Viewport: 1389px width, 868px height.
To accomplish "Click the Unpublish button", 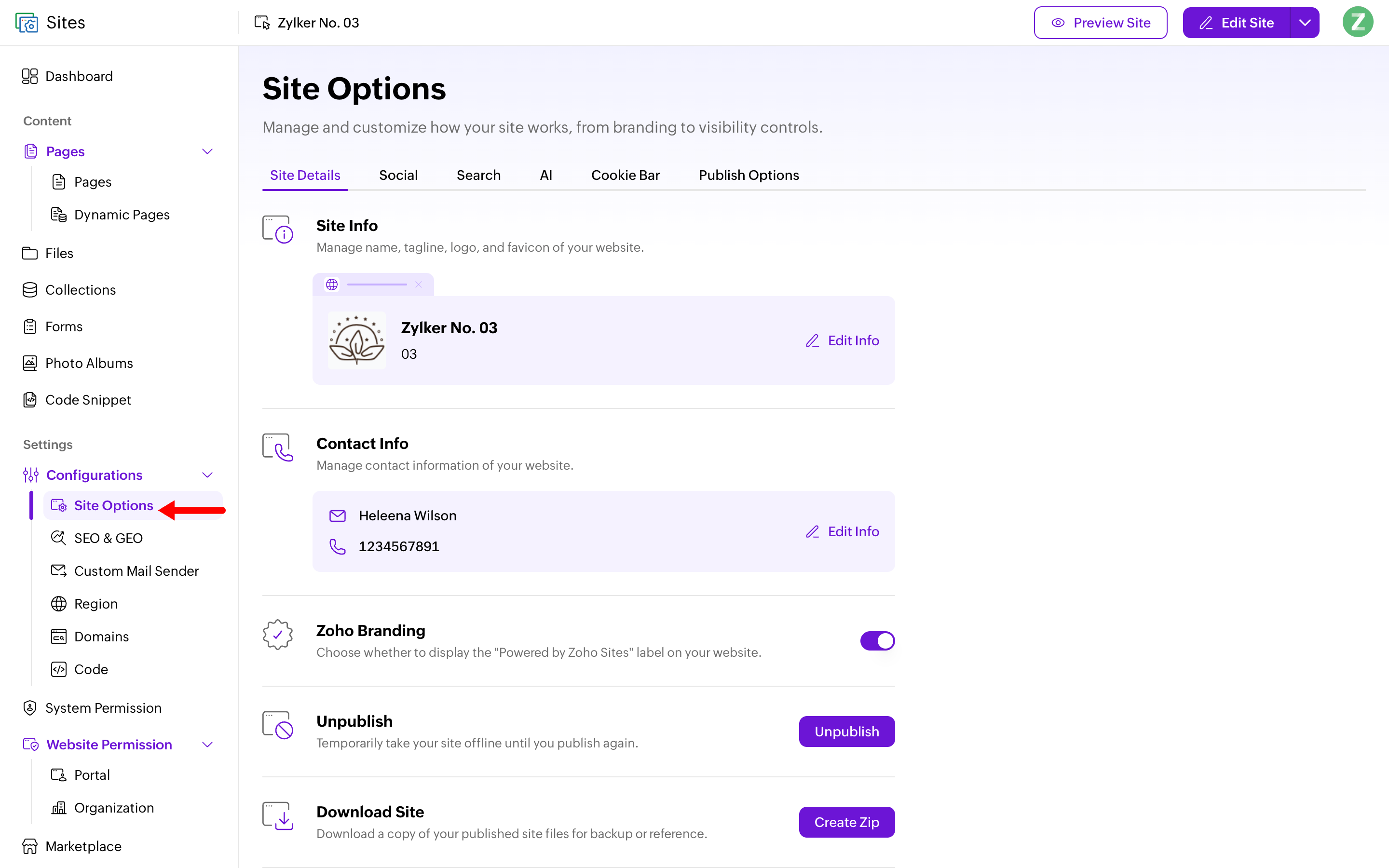I will pos(846,732).
